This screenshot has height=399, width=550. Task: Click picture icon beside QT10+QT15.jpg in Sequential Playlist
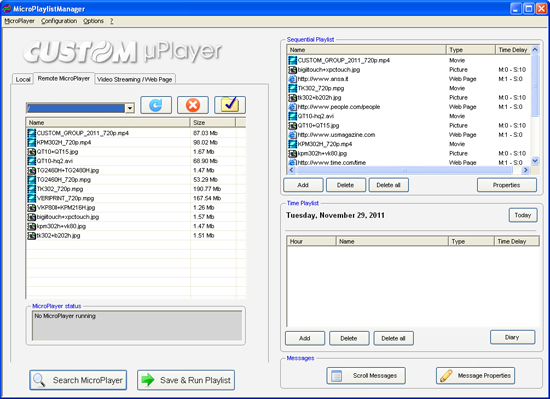(293, 126)
